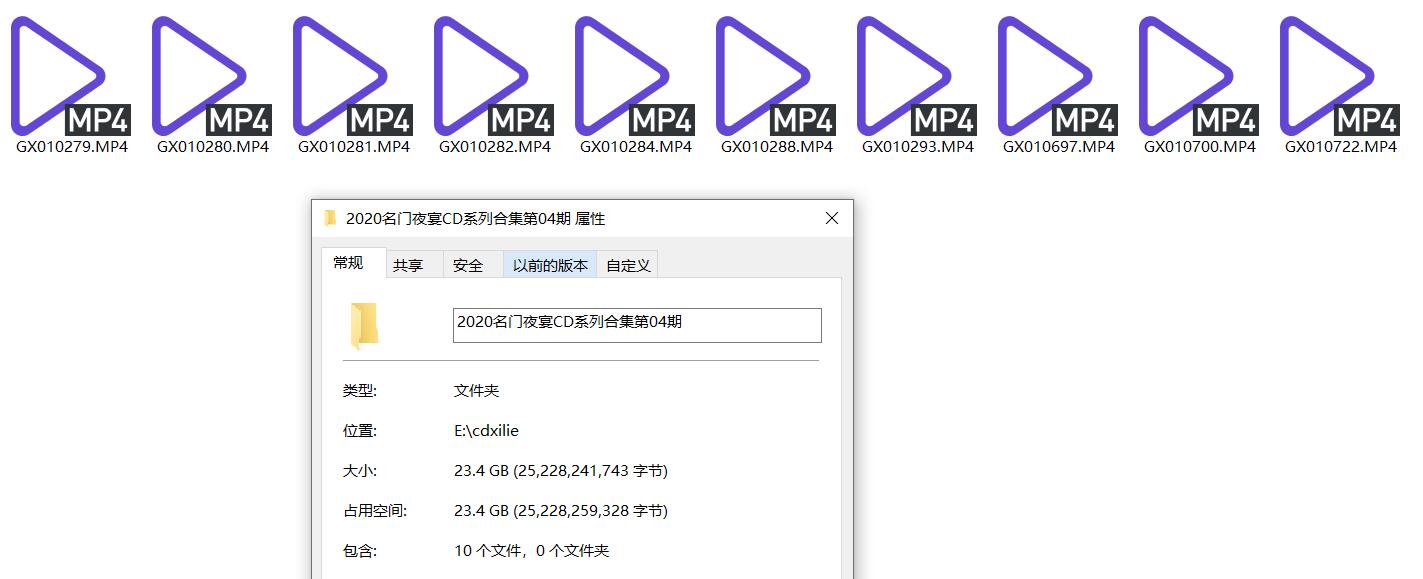
Task: Select the GX010280.MP4 video file icon
Action: tap(211, 76)
